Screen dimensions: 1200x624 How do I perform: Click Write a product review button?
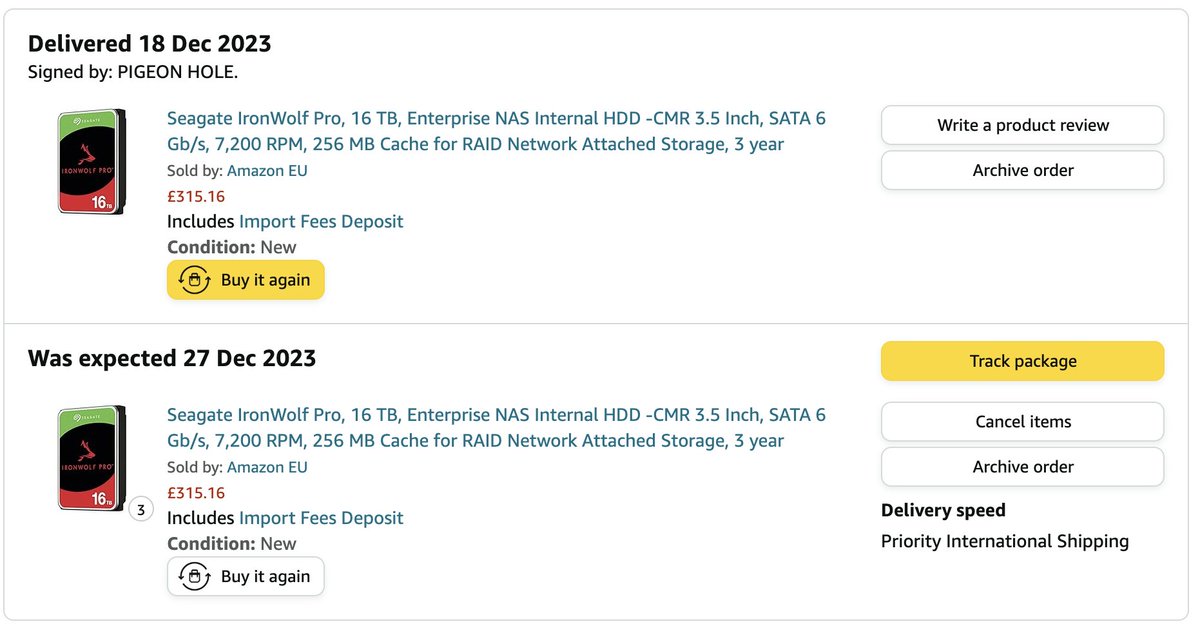(x=1022, y=125)
